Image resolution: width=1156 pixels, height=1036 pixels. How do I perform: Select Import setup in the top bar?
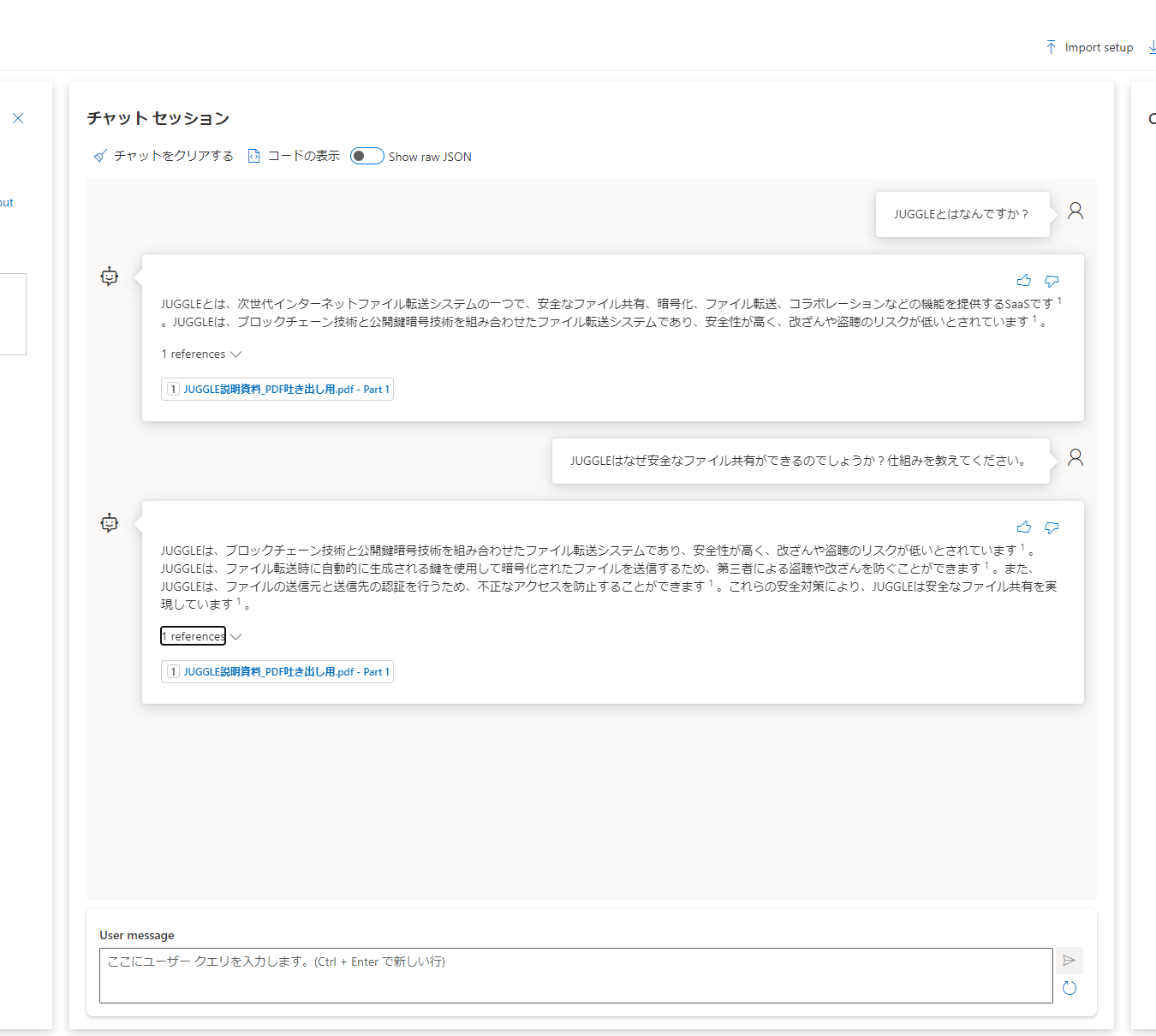click(x=1099, y=47)
